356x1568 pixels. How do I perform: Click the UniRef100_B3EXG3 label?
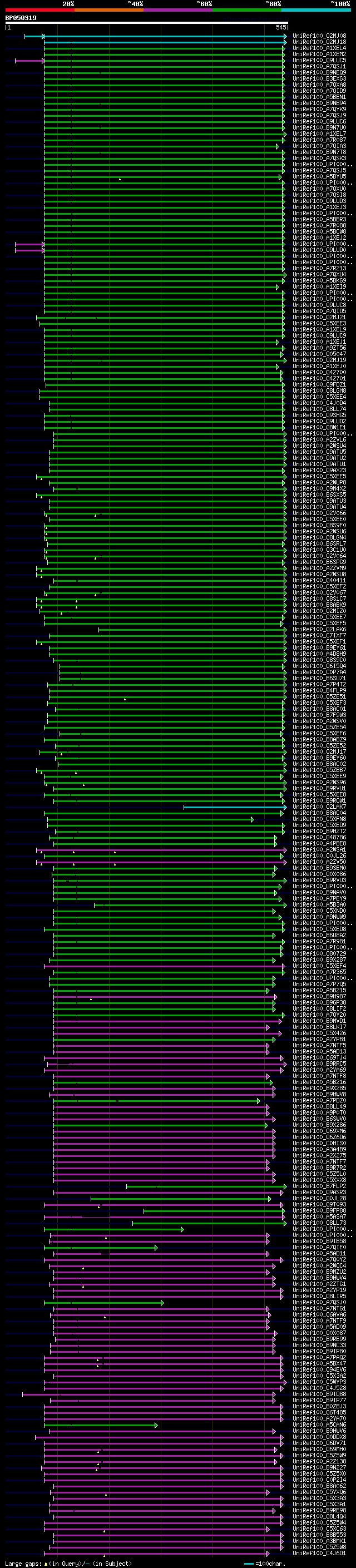319,78
